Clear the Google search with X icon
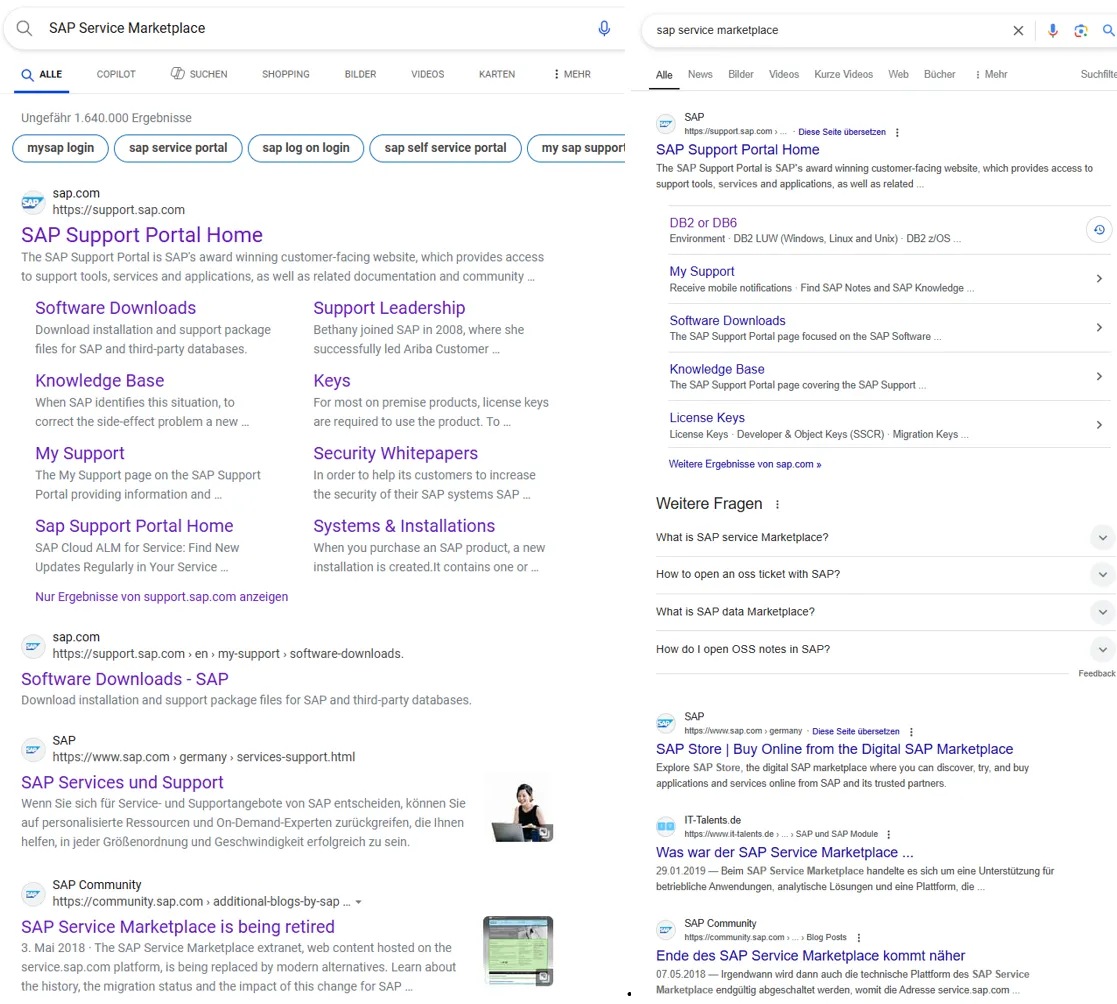 (1018, 30)
